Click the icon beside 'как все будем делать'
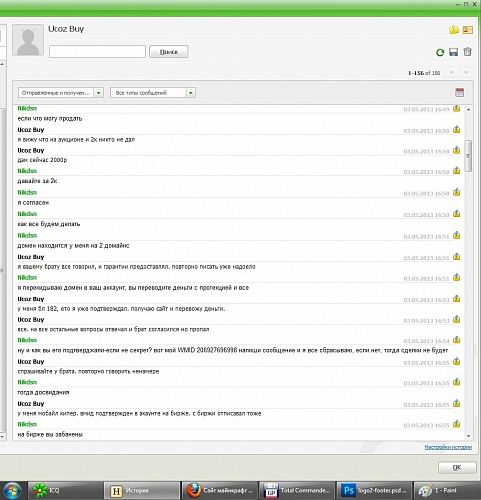This screenshot has width=481, height=500. 456,214
